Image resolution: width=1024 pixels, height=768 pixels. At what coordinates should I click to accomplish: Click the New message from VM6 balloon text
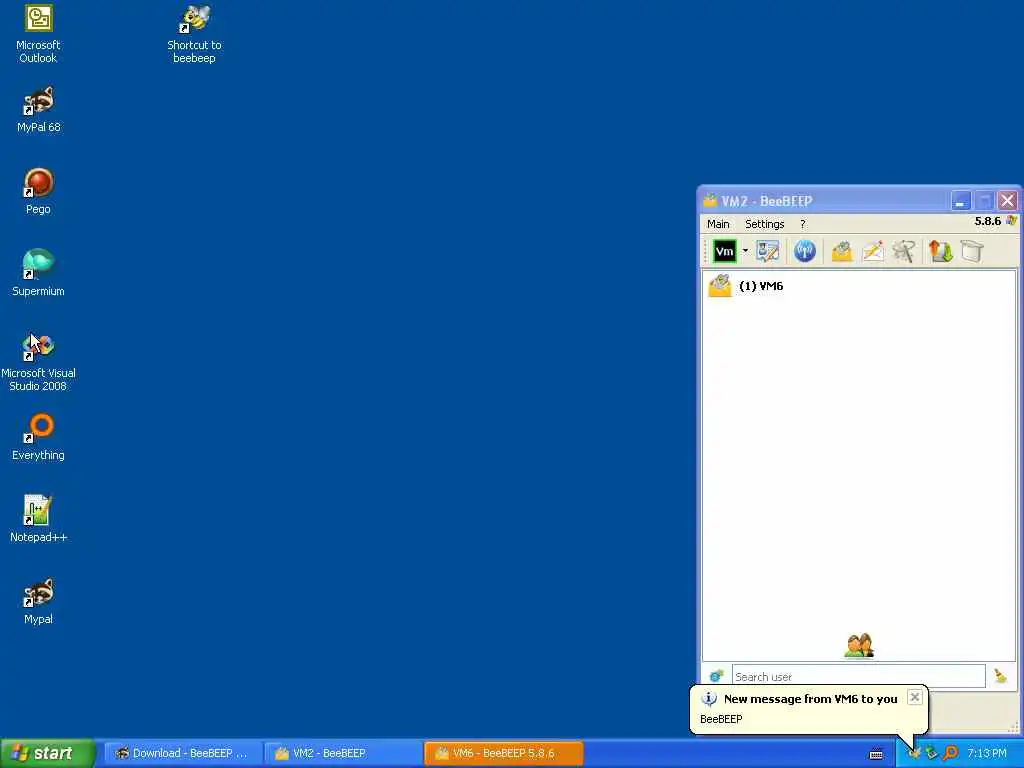tap(810, 699)
